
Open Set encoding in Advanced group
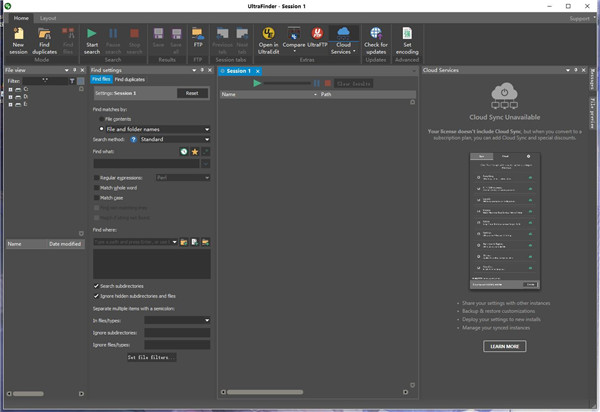(x=407, y=41)
